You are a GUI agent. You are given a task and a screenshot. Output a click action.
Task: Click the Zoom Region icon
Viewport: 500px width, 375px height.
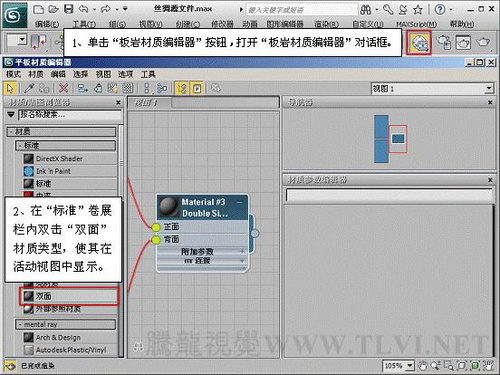tap(449, 366)
